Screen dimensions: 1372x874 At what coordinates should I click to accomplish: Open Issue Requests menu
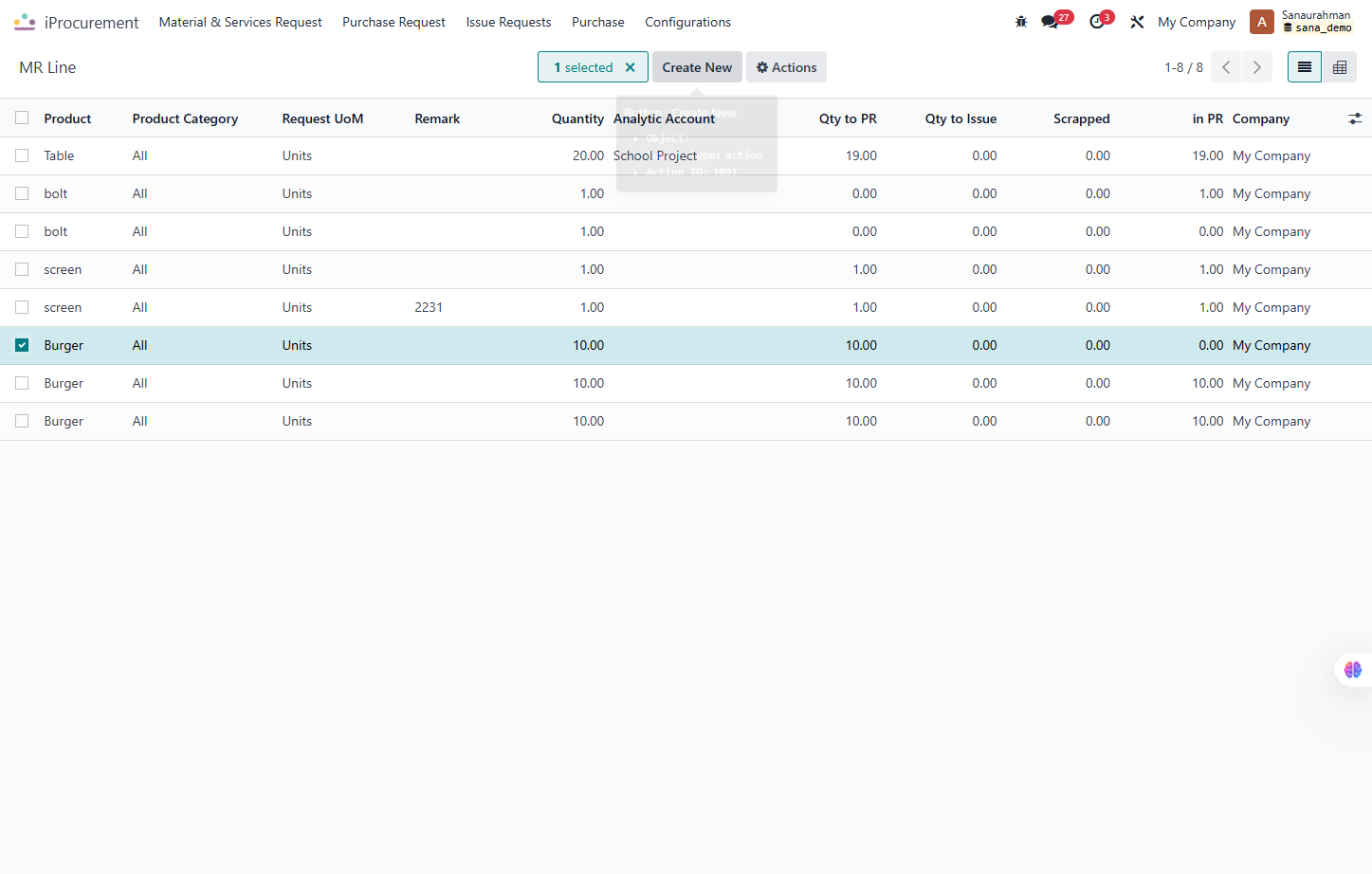[508, 22]
